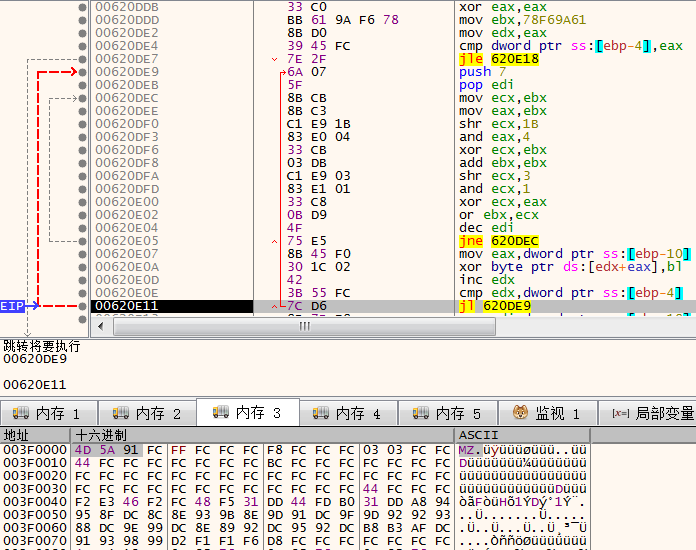Click the info text 跳转将要执行
Image resolution: width=696 pixels, height=550 pixels.
pos(42,346)
